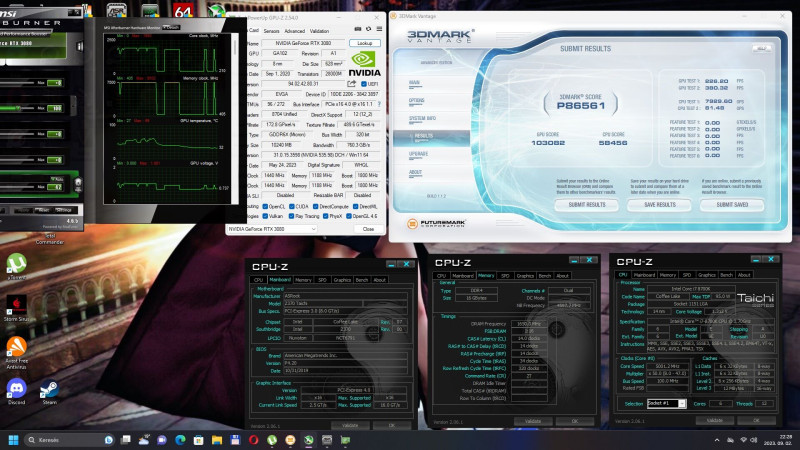The width and height of the screenshot is (800, 450).
Task: Select Upgrade in 3DMark Vantage sidebar
Action: [x=418, y=154]
